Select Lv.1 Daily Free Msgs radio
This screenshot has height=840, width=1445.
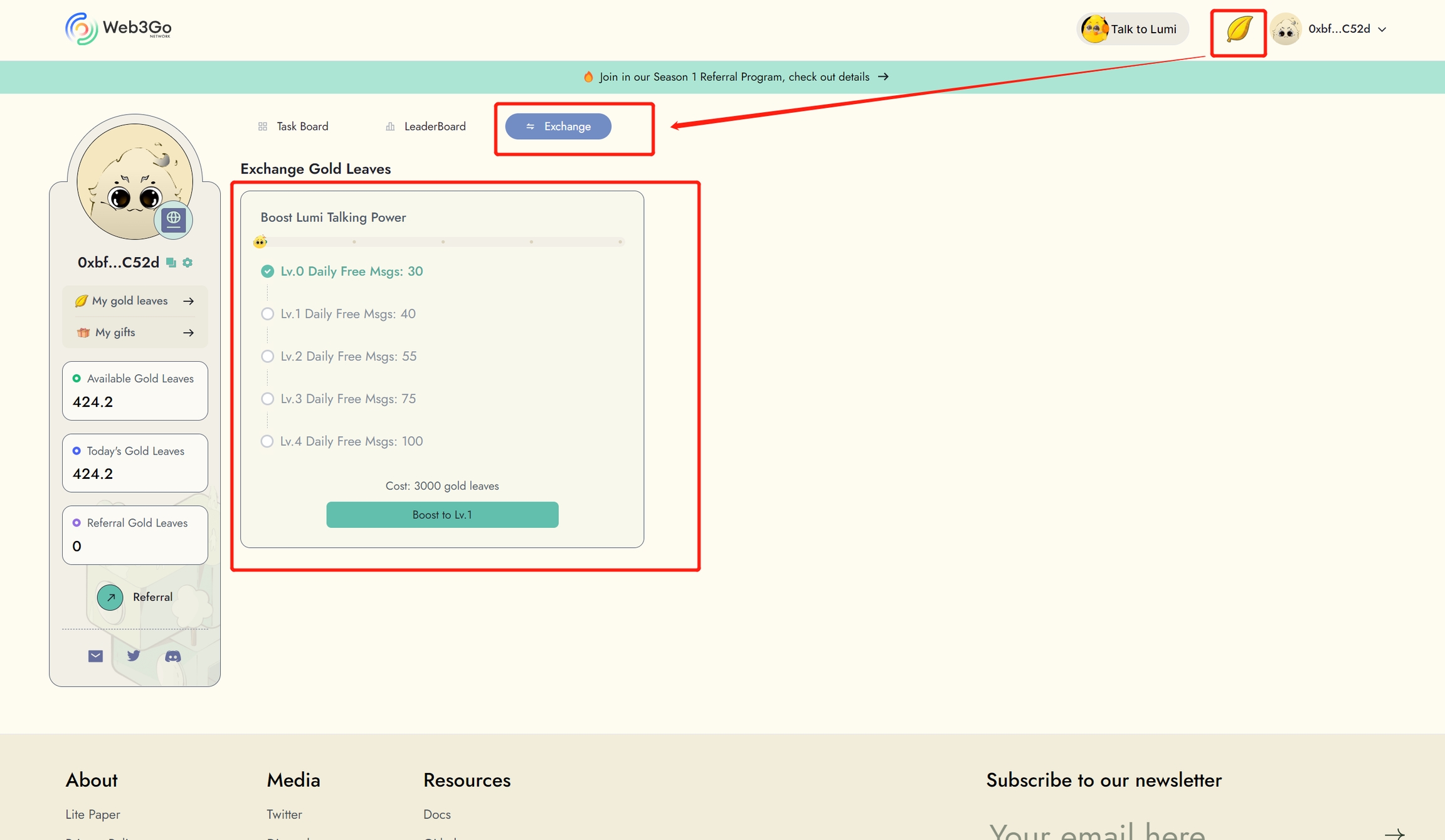[x=267, y=313]
